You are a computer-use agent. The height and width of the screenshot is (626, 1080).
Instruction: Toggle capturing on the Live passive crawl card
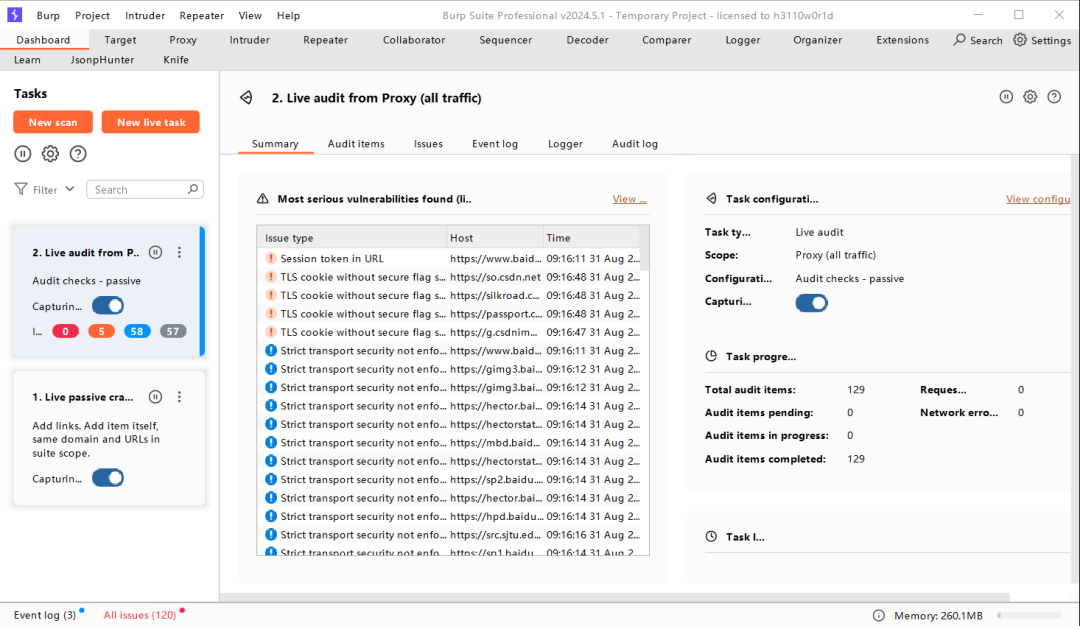tap(108, 478)
